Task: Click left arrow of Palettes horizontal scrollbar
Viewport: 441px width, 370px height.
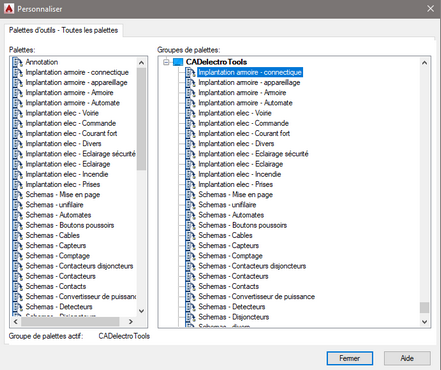Action: [x=16, y=322]
